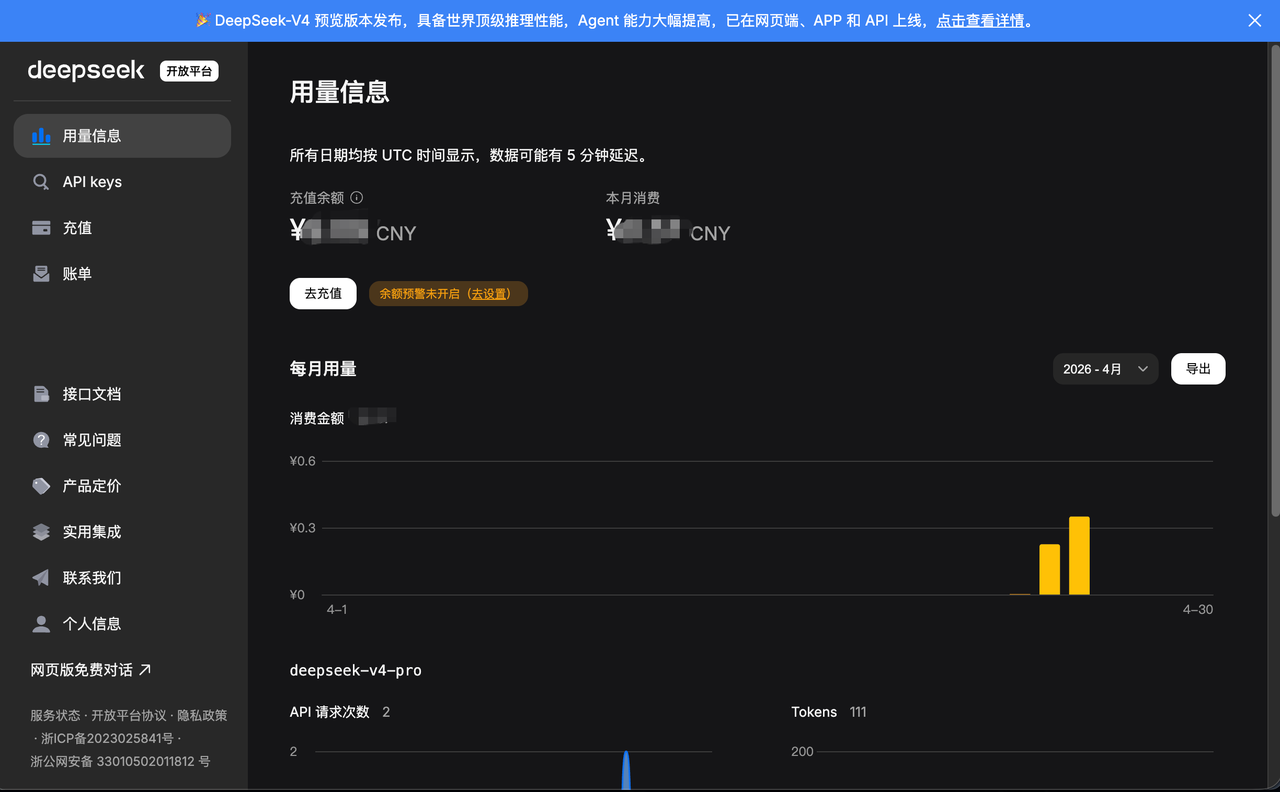Click the question mark icon beside 常见问题
The image size is (1280, 792).
tap(41, 440)
